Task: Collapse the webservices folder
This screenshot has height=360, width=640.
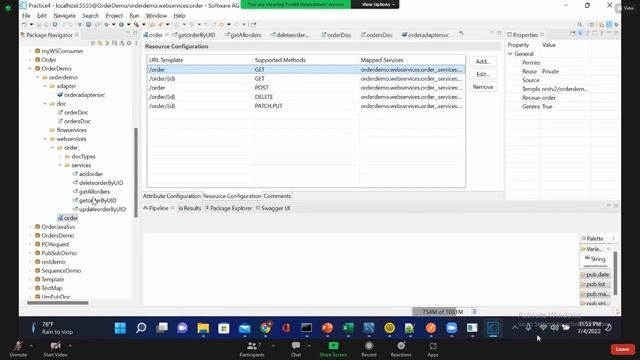Action: [x=45, y=139]
